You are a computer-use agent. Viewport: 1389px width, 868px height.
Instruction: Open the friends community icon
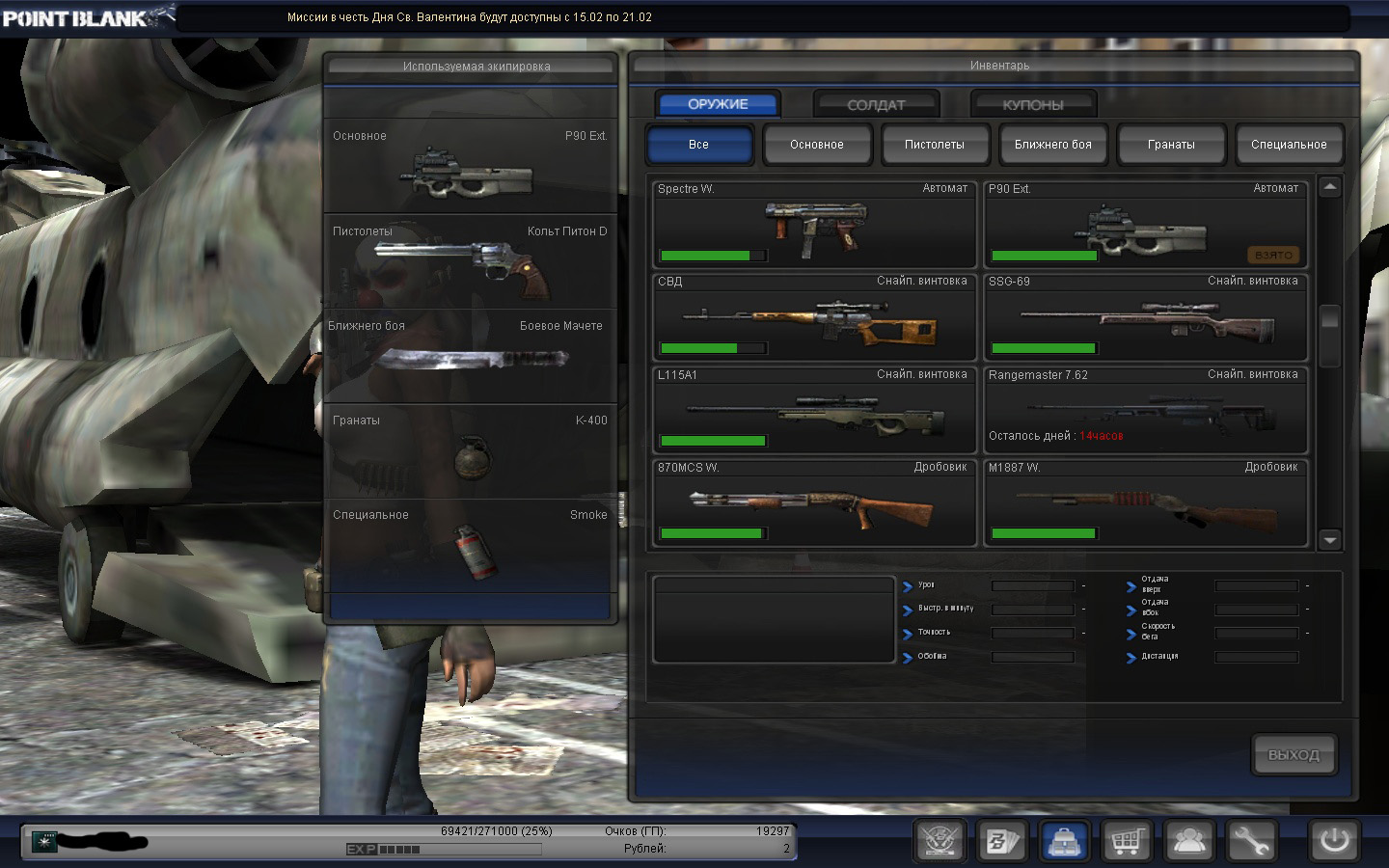pyautogui.click(x=1189, y=841)
